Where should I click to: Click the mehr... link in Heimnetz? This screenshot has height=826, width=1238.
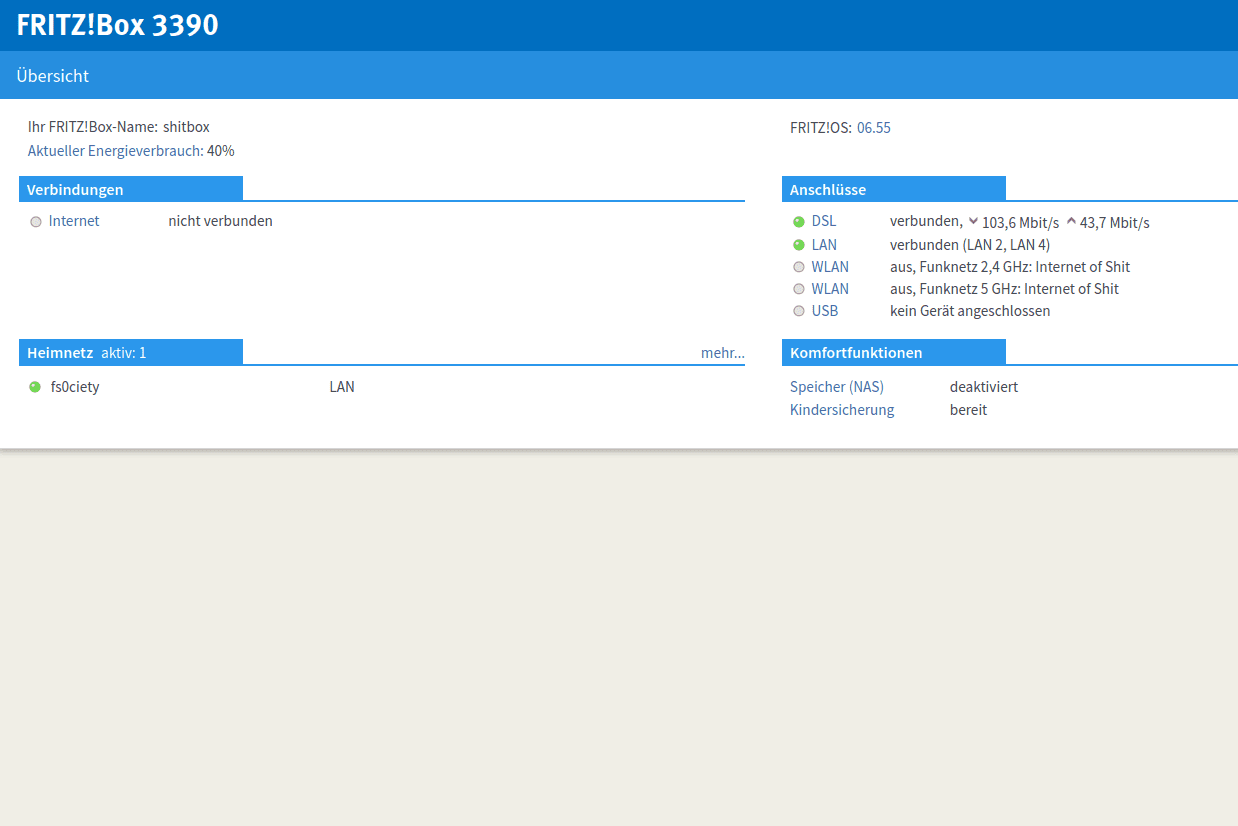click(x=723, y=353)
